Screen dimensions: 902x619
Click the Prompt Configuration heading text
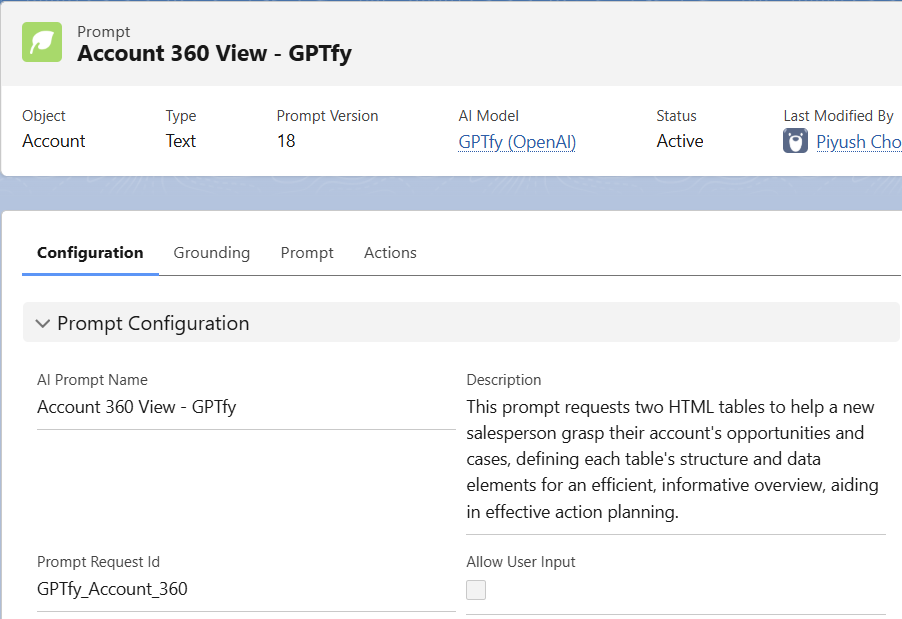click(x=153, y=323)
